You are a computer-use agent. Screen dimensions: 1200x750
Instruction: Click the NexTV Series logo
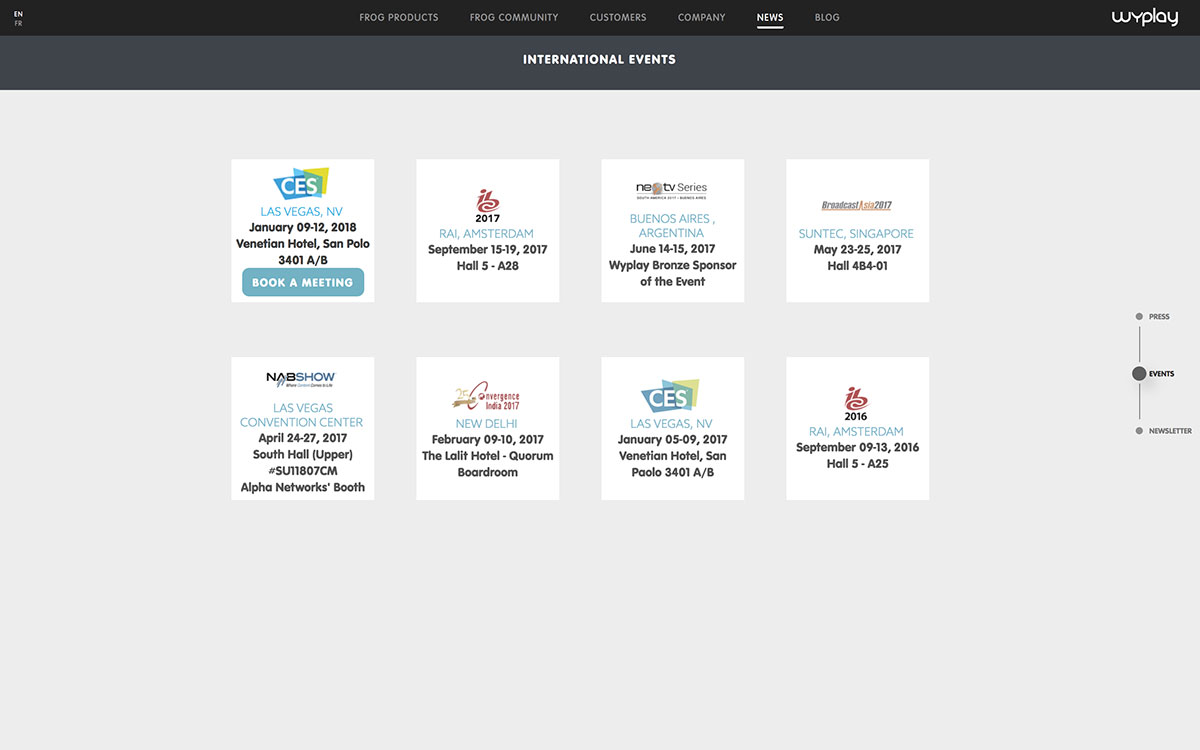coord(672,186)
